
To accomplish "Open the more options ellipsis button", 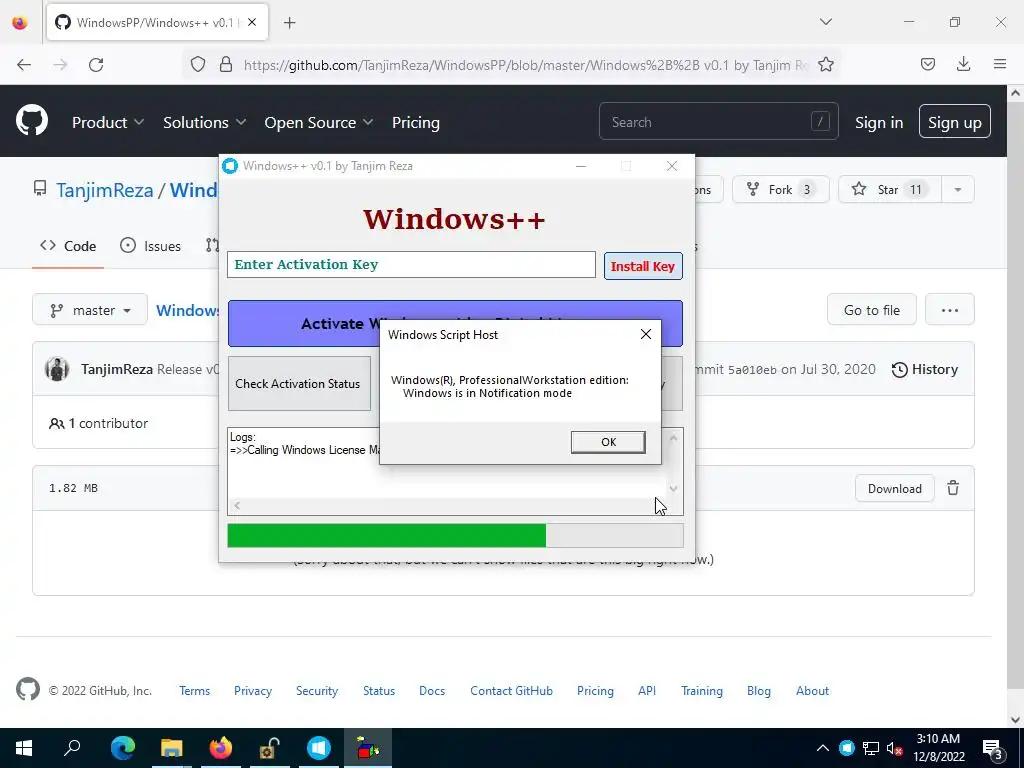I will 950,310.
